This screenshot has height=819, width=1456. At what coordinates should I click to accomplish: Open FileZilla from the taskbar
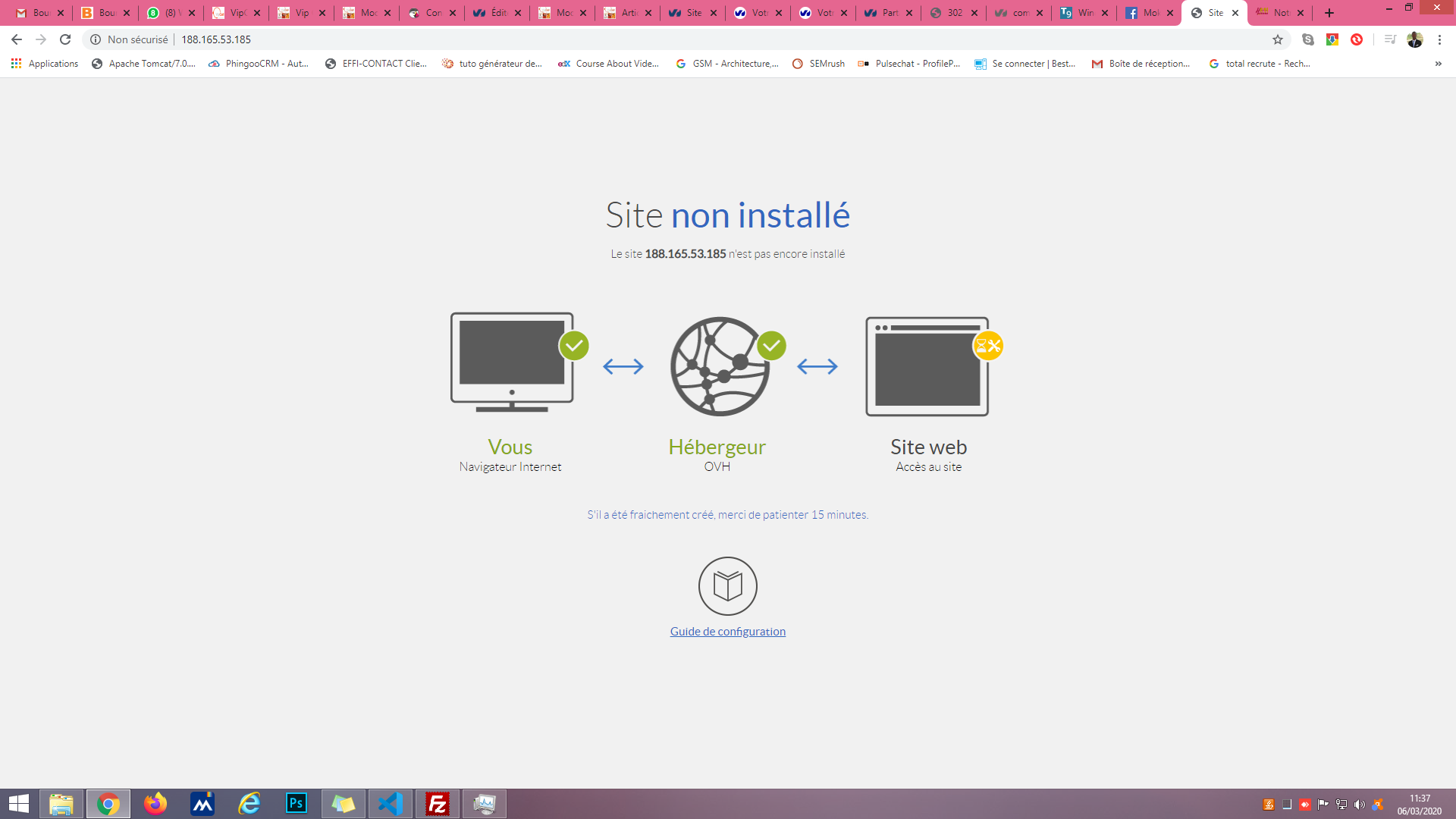(x=438, y=804)
